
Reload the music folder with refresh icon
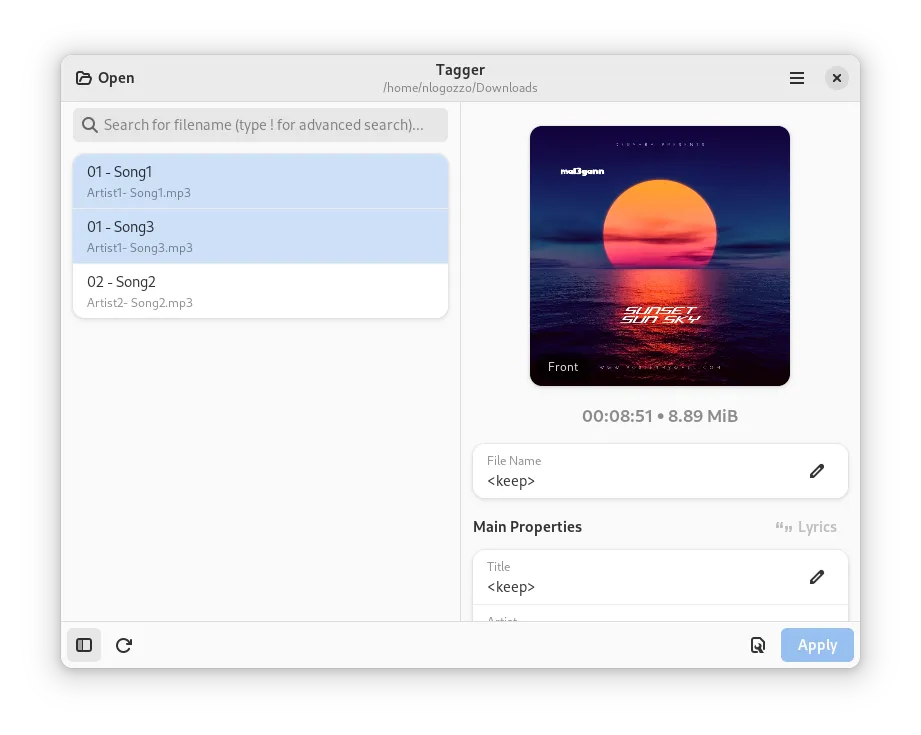click(x=124, y=645)
